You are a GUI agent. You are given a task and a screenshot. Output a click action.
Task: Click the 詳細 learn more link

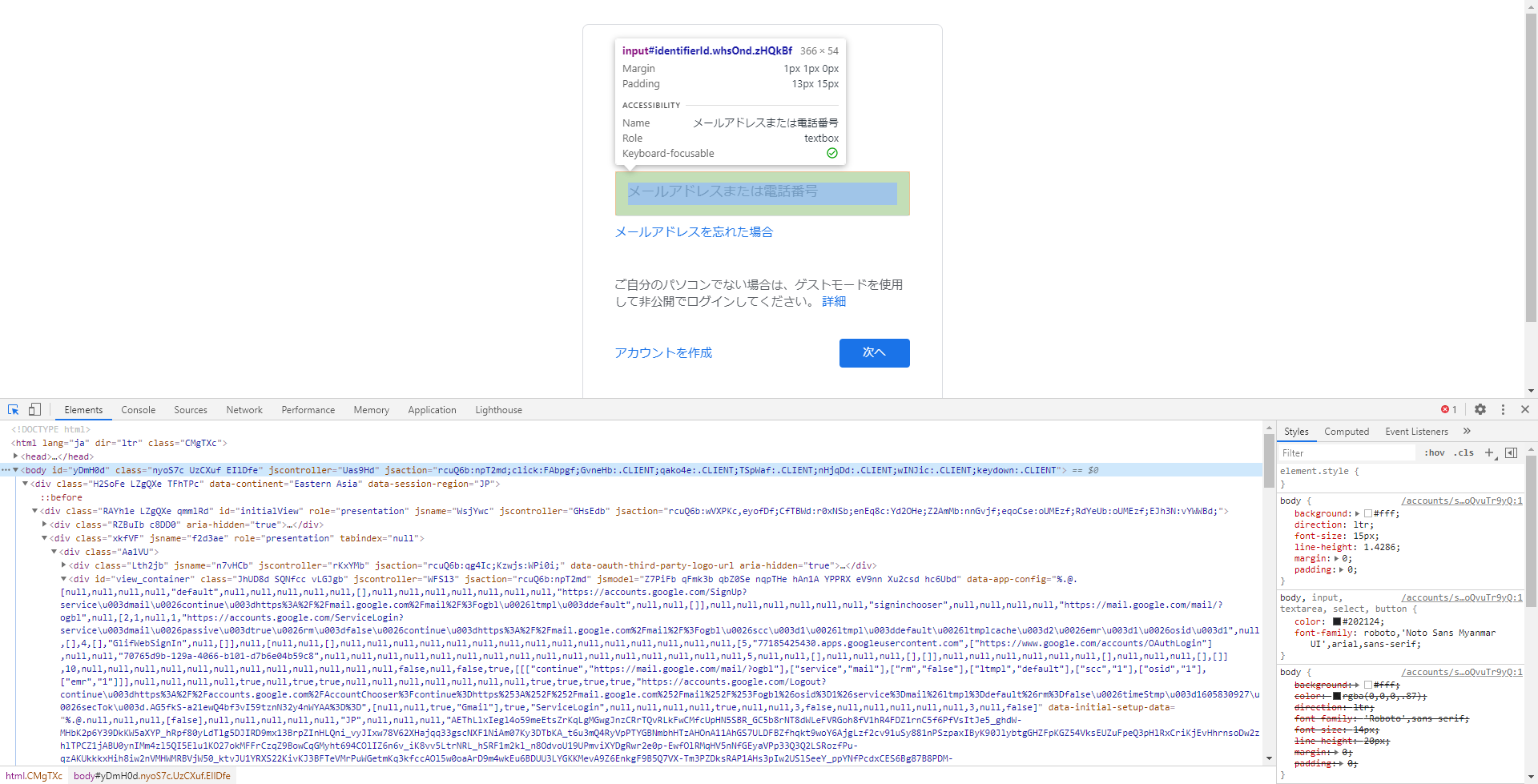(x=834, y=301)
